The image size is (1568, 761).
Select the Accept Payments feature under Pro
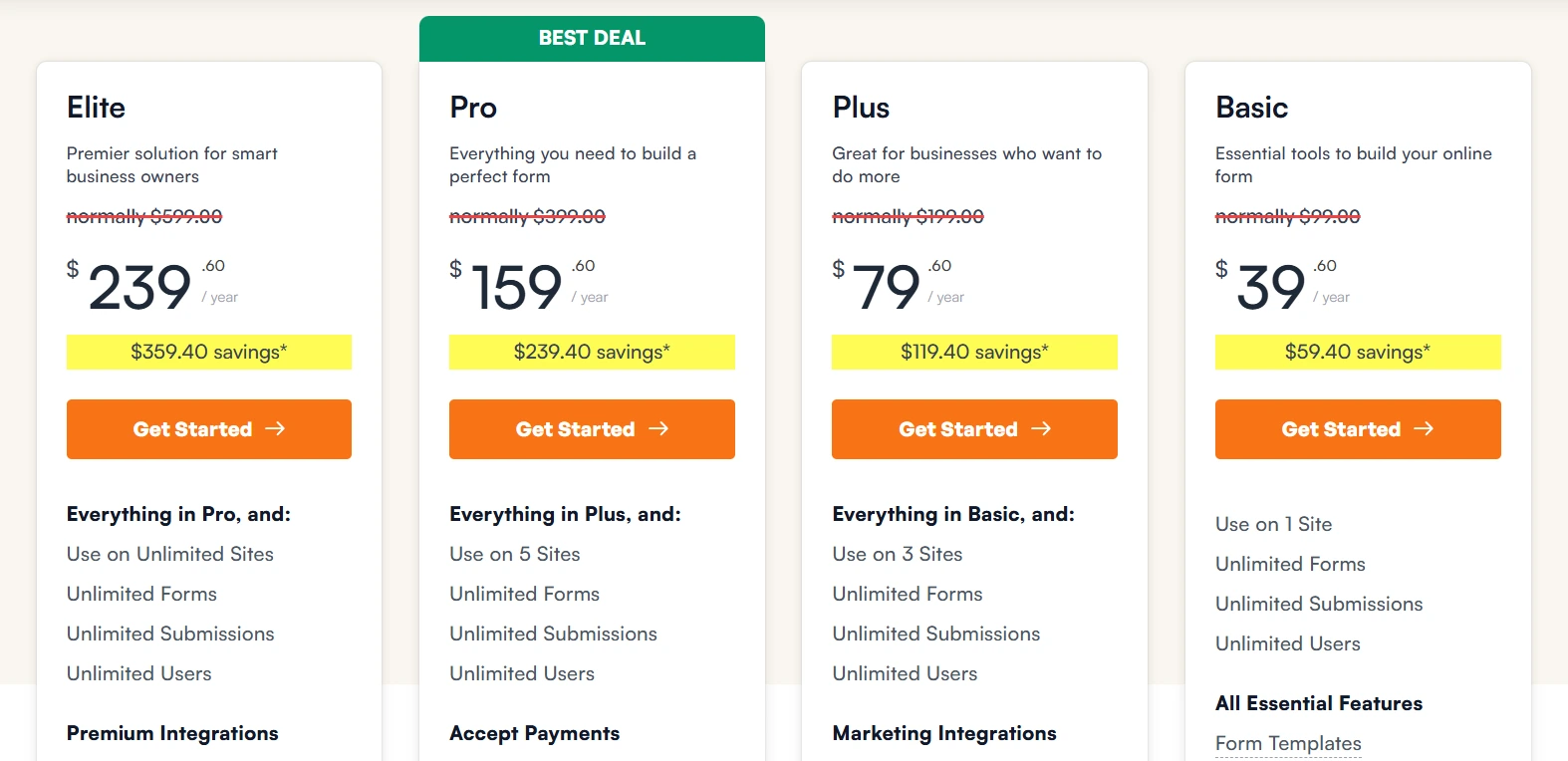(x=535, y=733)
